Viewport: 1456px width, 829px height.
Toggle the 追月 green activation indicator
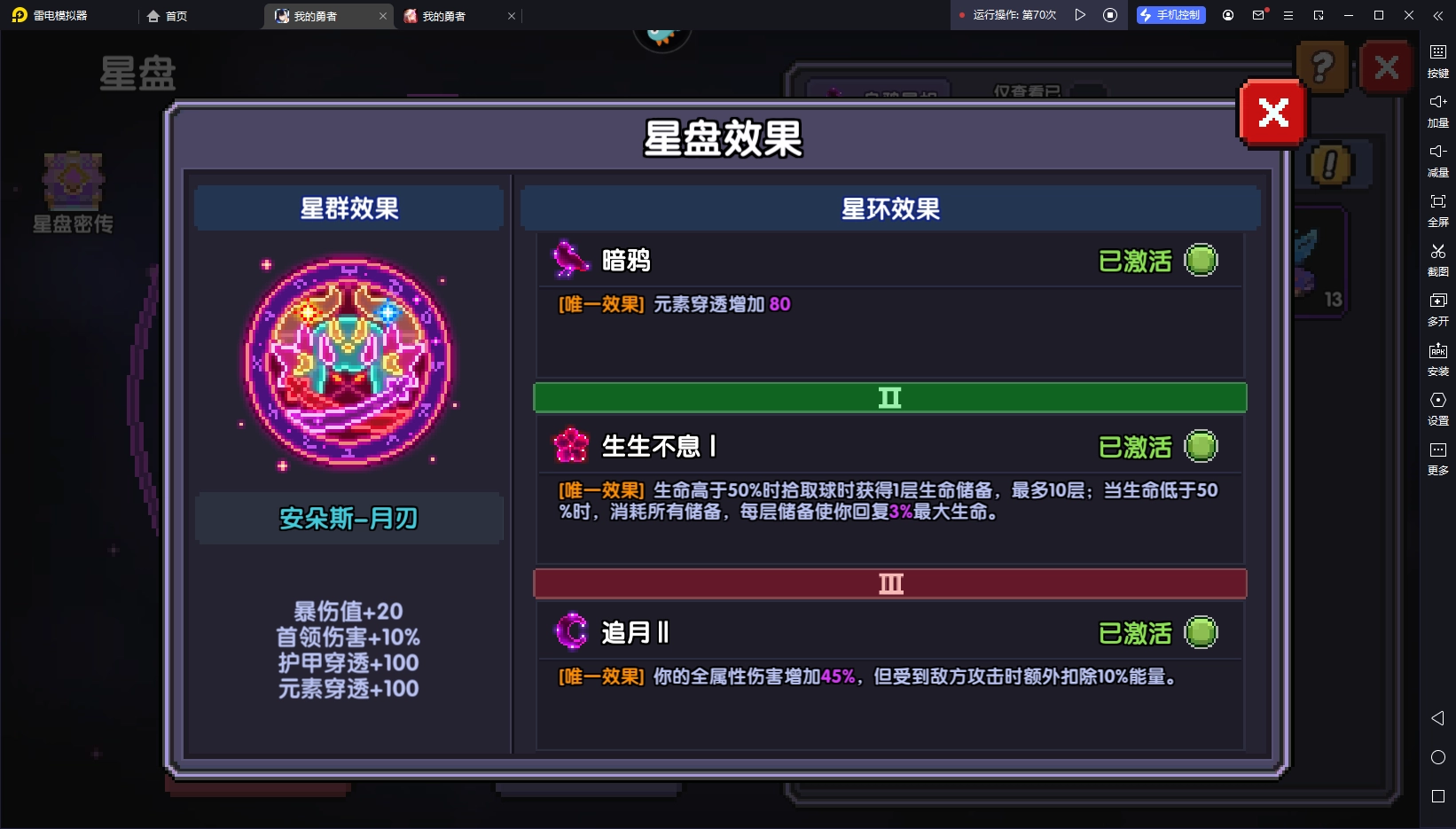(1201, 633)
